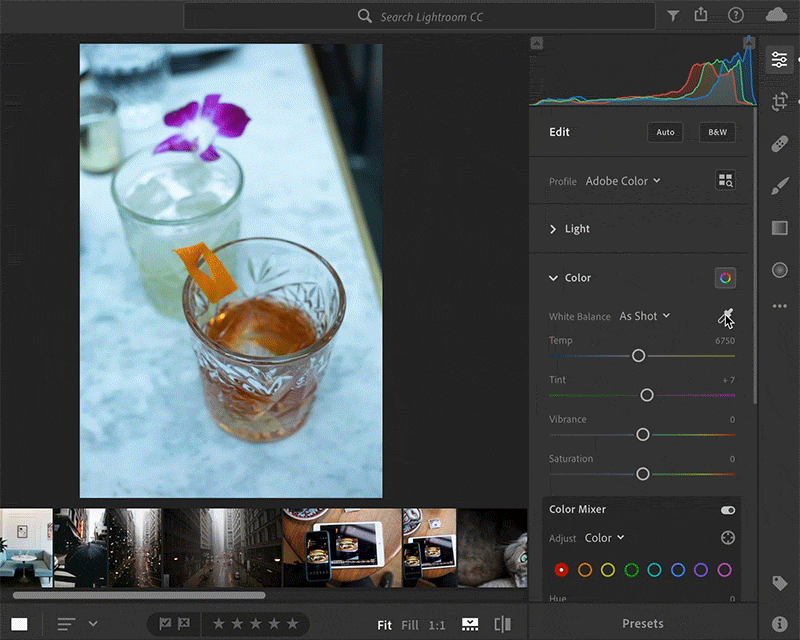Click the share export icon
The height and width of the screenshot is (640, 800).
click(x=701, y=15)
